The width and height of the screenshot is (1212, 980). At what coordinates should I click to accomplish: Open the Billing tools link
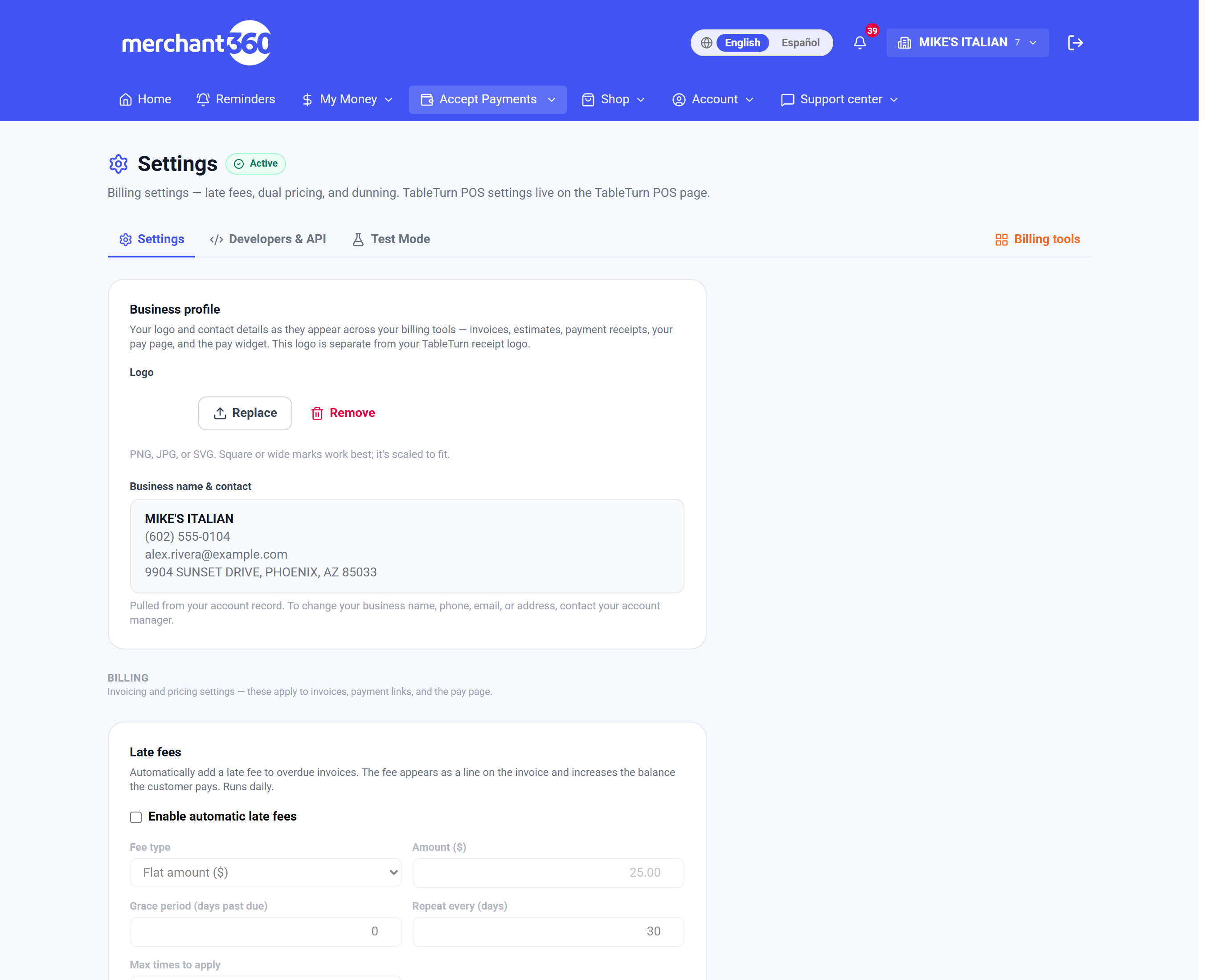pos(1037,240)
